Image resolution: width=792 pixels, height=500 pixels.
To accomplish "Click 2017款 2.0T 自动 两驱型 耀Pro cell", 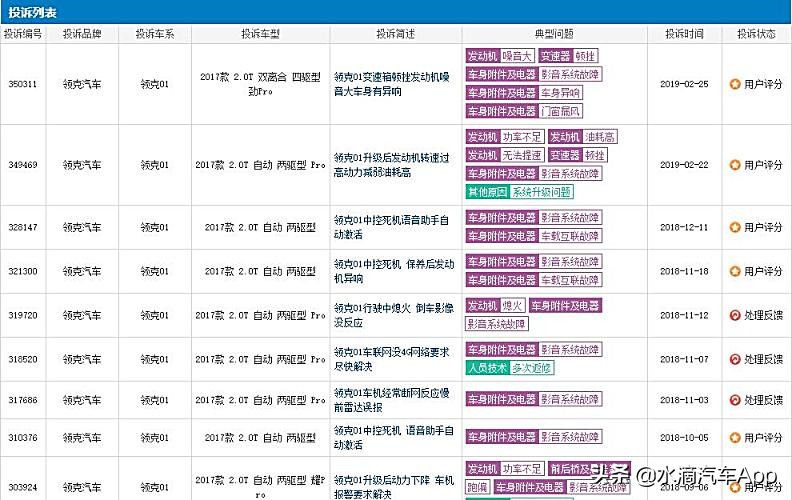I will pyautogui.click(x=260, y=487).
